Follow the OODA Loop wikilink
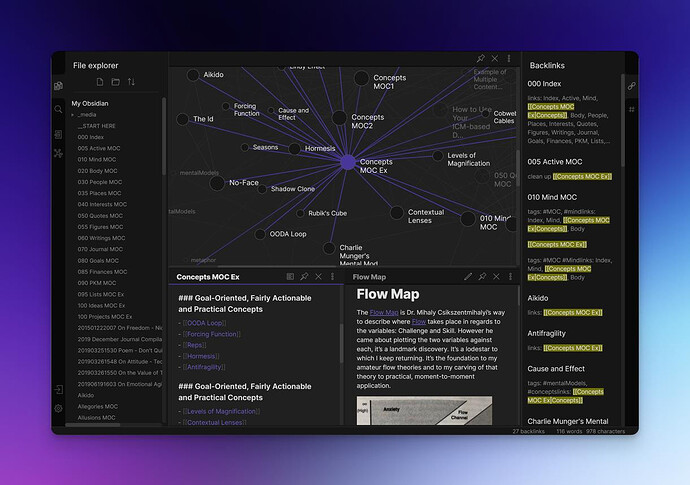 [x=205, y=323]
